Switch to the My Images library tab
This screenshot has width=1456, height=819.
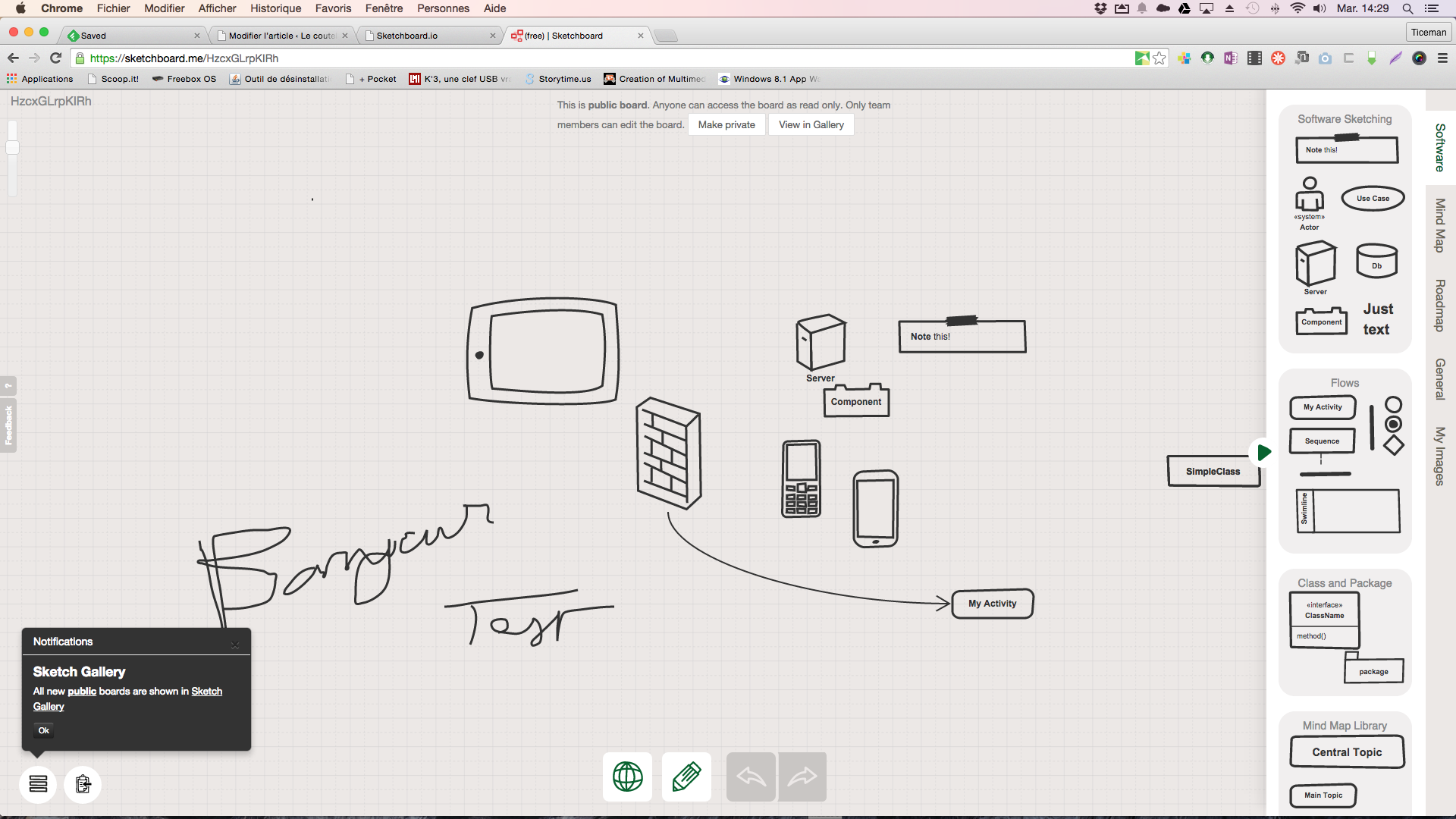pyautogui.click(x=1440, y=457)
